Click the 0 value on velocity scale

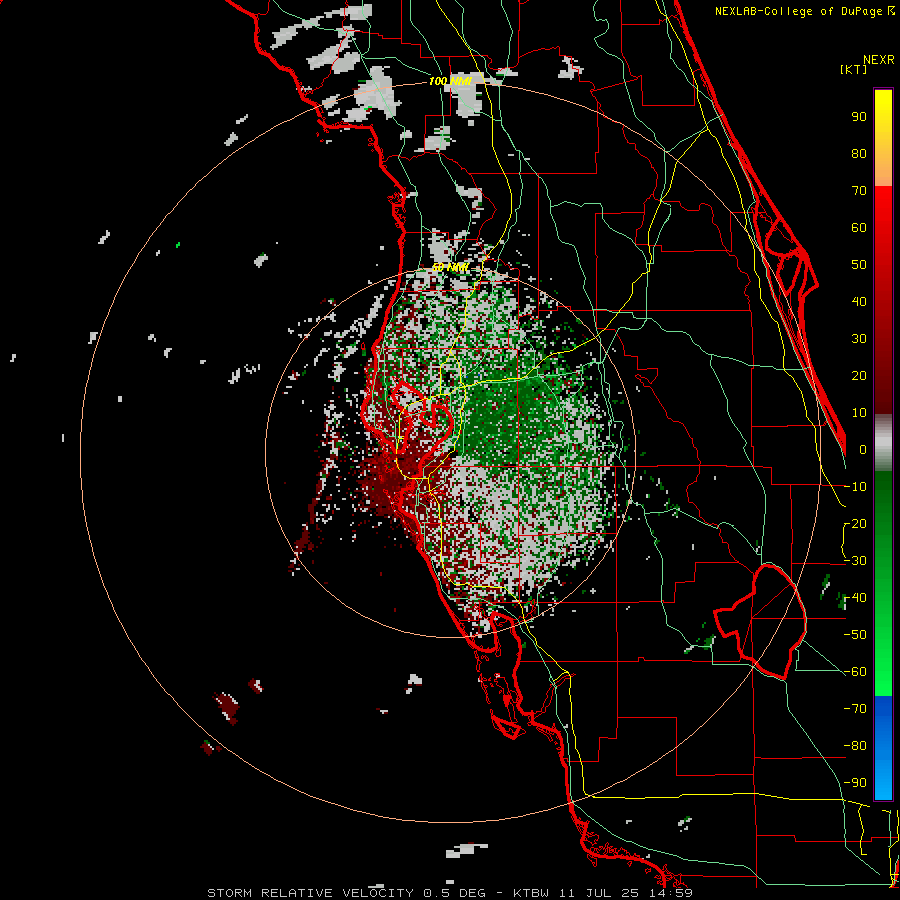(863, 450)
